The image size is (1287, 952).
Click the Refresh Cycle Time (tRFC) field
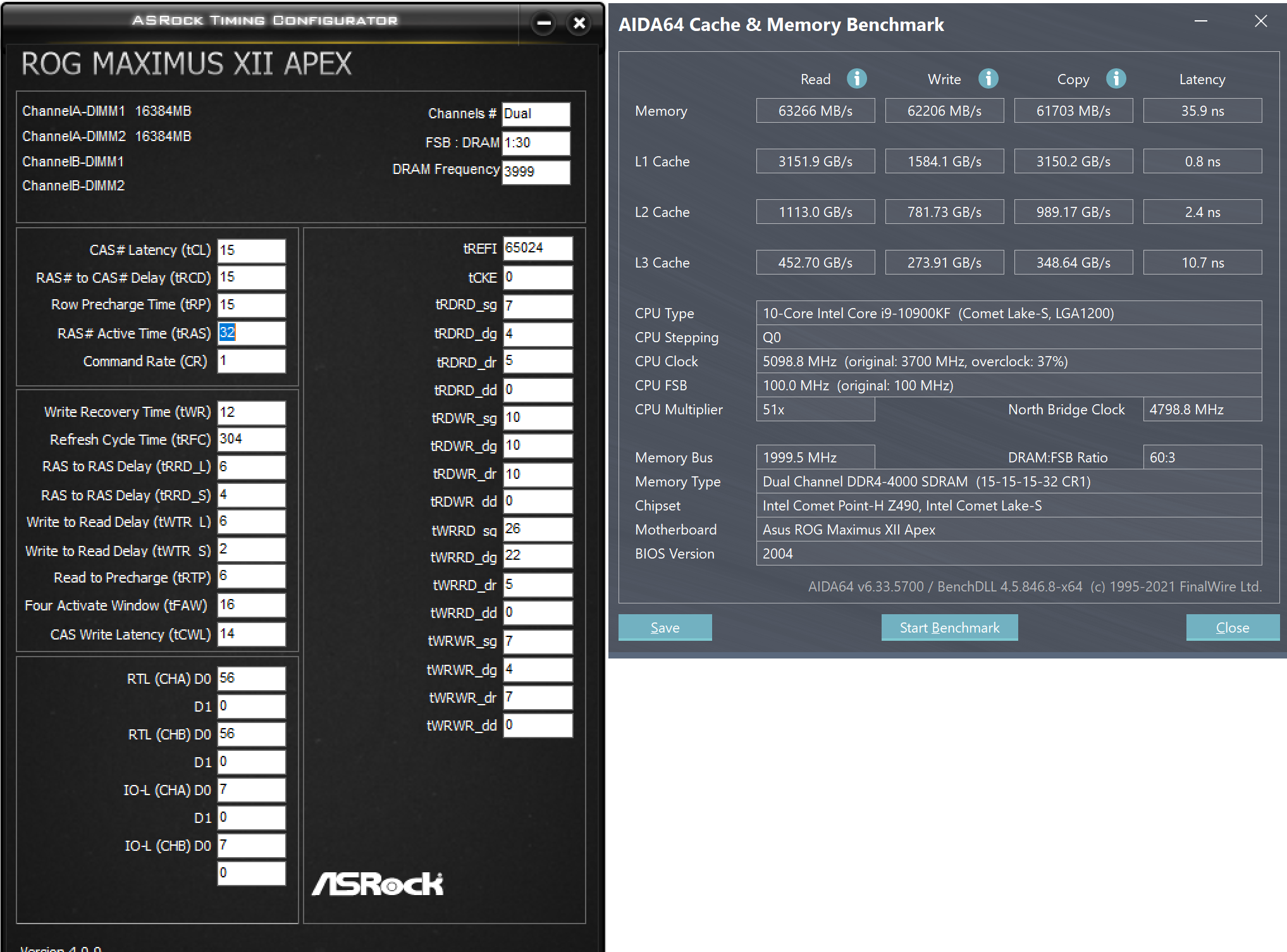[251, 439]
